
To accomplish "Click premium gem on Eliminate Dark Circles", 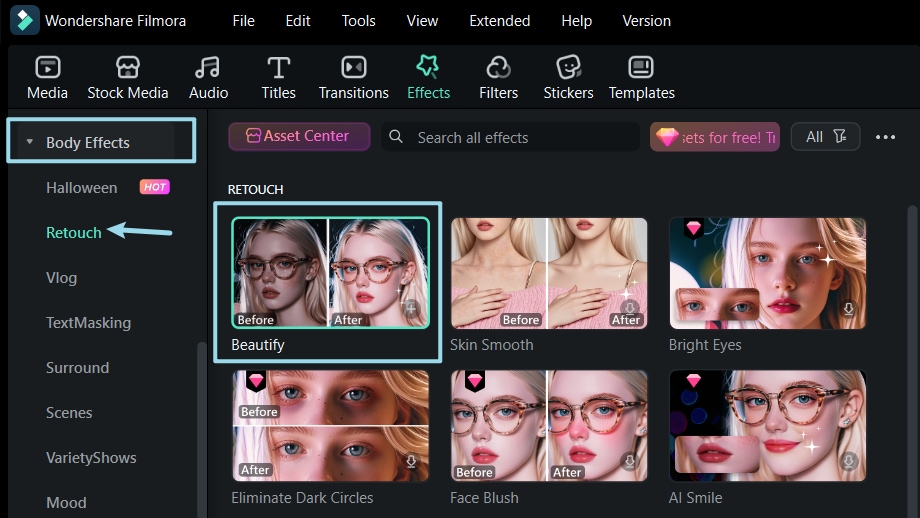I will [256, 381].
